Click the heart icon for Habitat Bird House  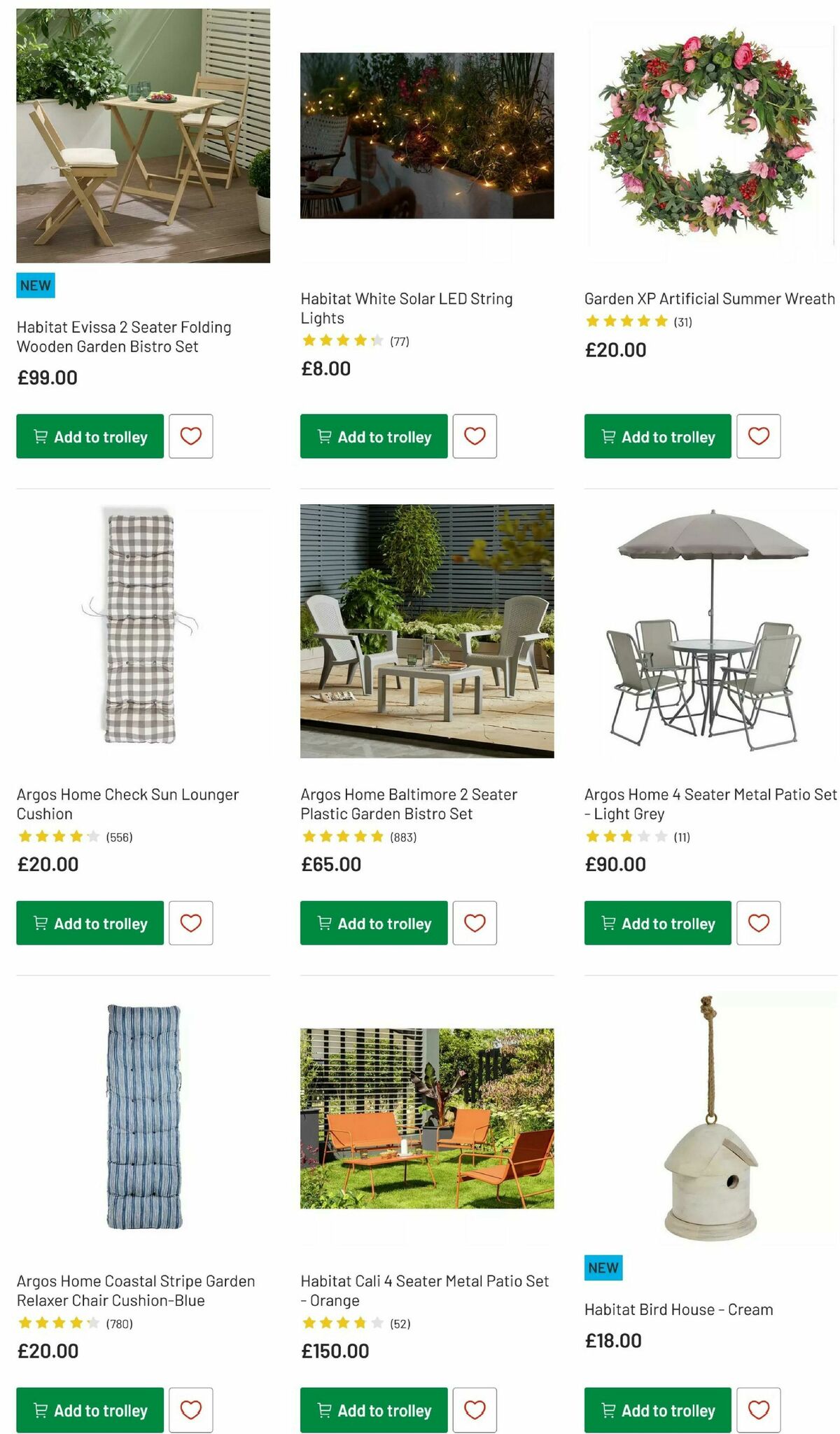759,1410
